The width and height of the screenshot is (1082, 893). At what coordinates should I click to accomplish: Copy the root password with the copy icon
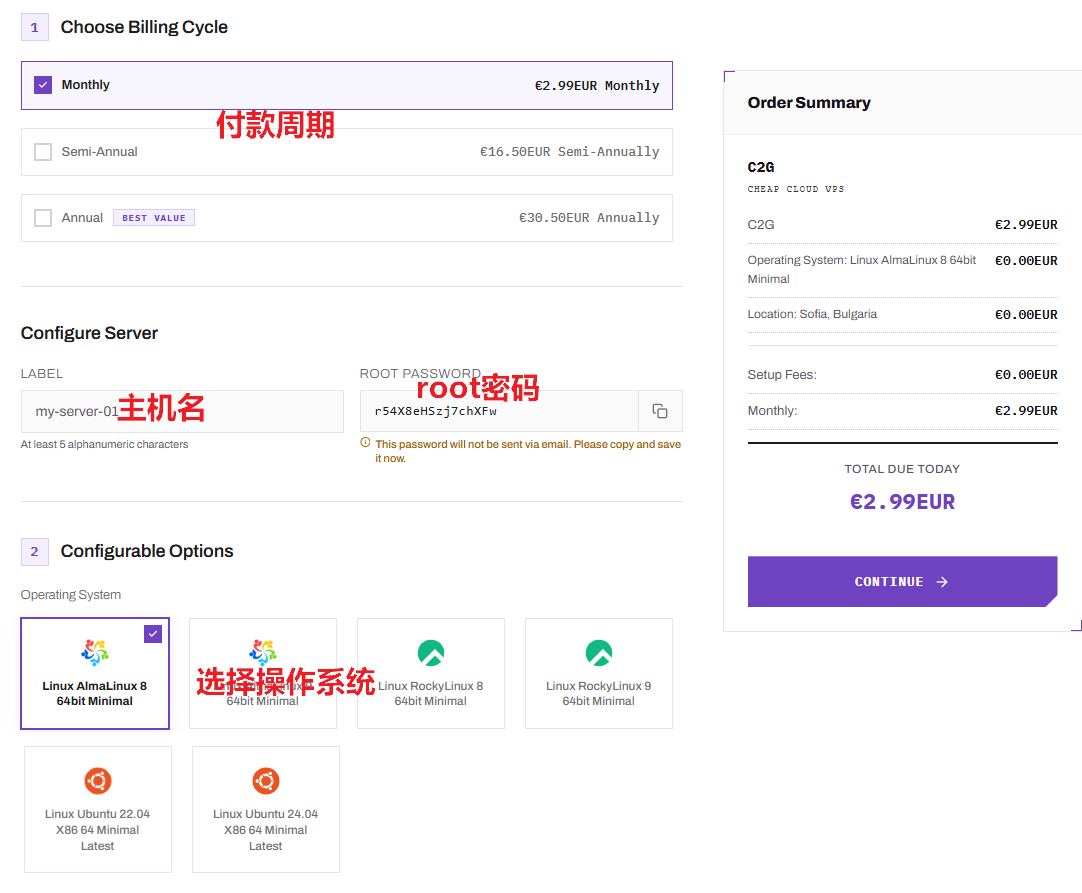(x=660, y=411)
